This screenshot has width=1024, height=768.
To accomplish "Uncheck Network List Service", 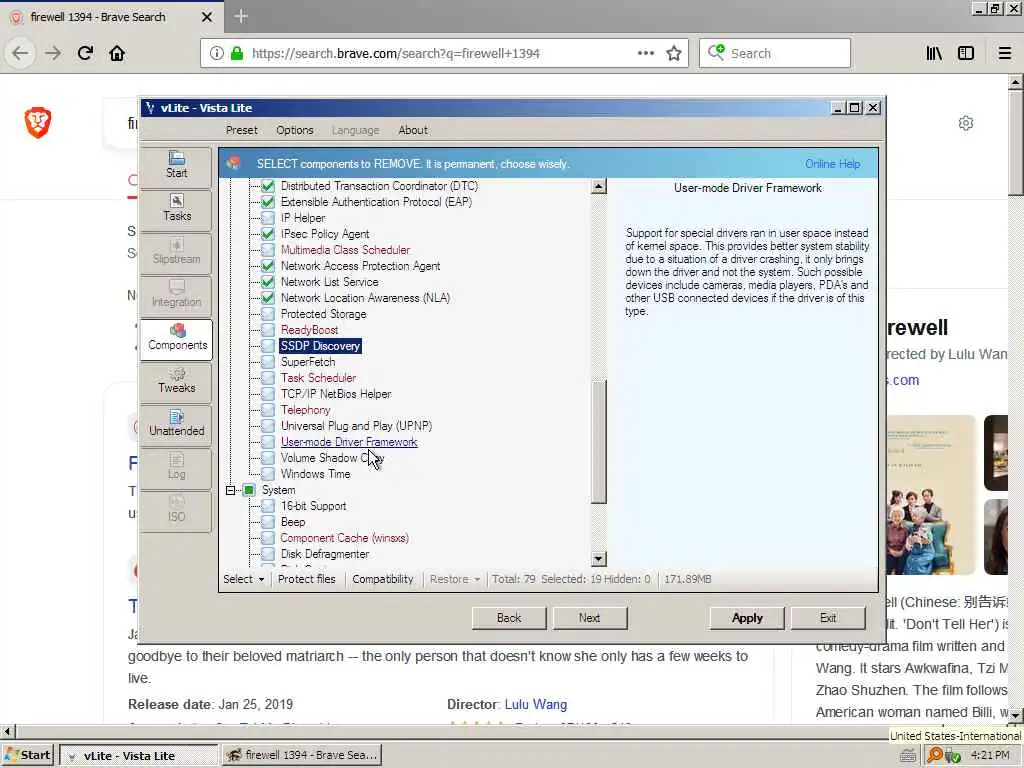I will (268, 282).
